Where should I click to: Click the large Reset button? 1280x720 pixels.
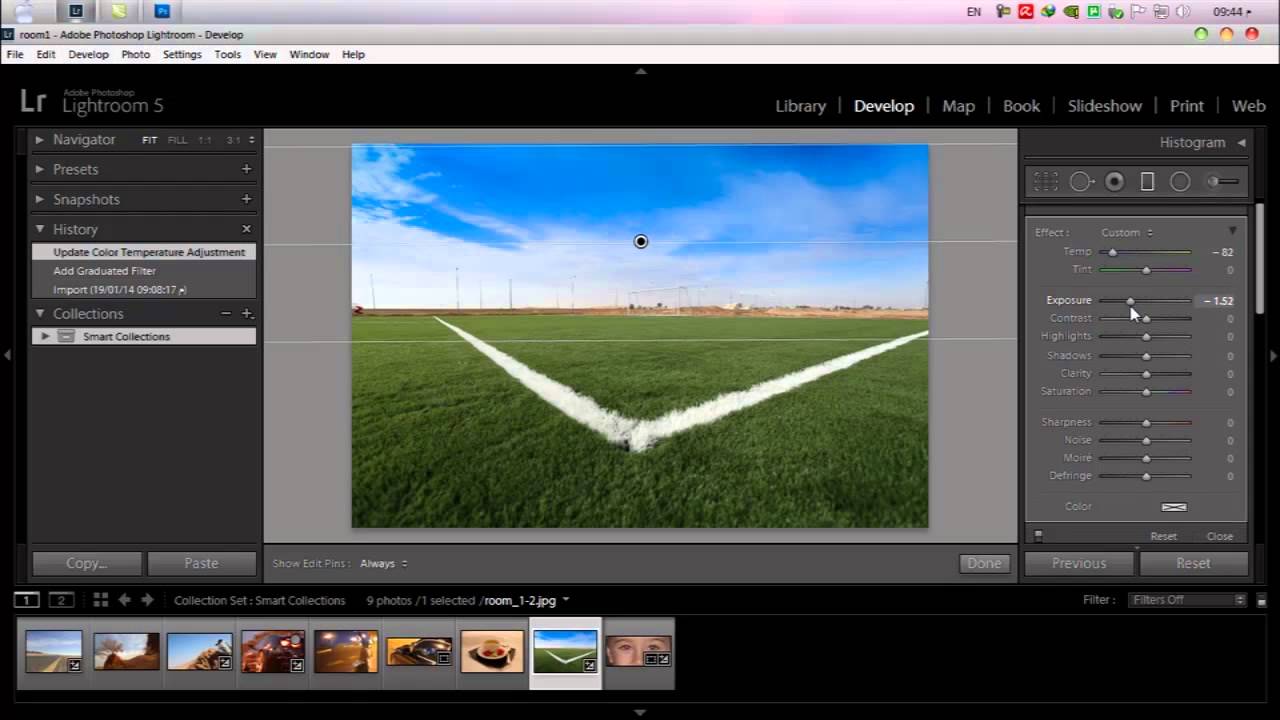(x=1193, y=564)
